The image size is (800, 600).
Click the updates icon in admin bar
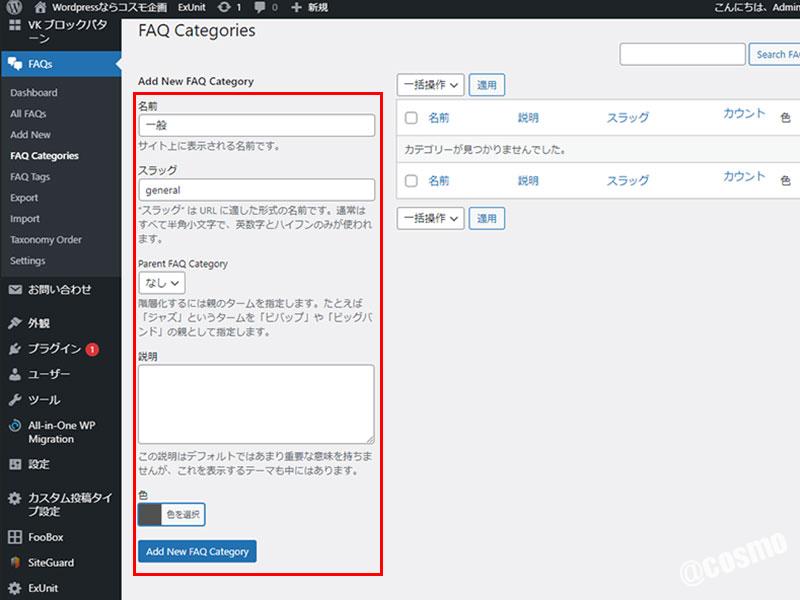tap(224, 7)
